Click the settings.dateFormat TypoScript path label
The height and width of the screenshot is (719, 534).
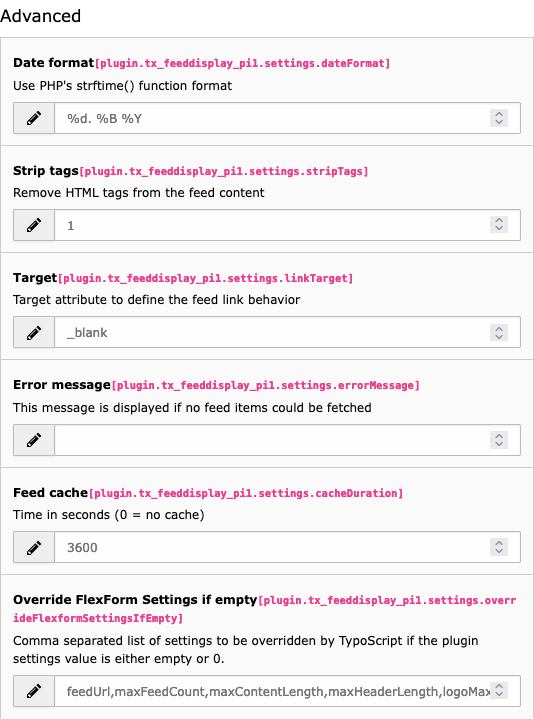click(x=242, y=63)
